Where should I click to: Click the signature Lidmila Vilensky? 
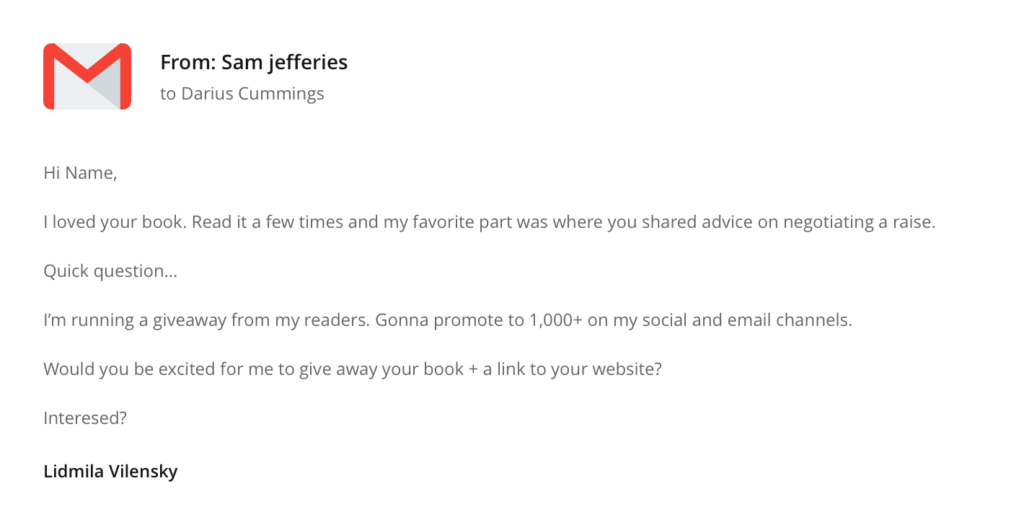pyautogui.click(x=110, y=471)
